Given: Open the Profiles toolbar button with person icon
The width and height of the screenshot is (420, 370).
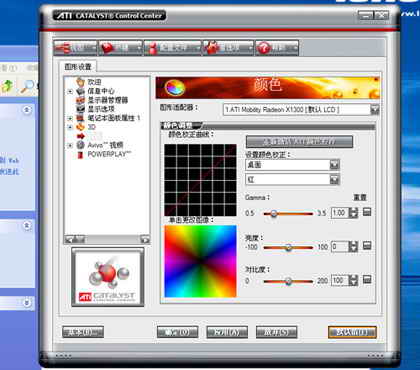Looking at the screenshot, I should 173,48.
